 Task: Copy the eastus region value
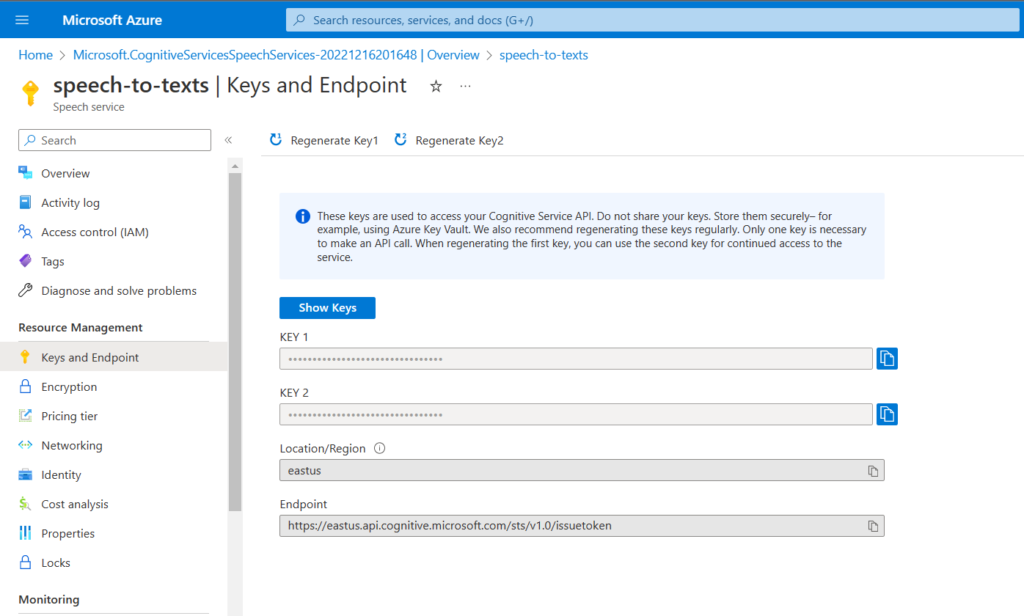click(873, 471)
